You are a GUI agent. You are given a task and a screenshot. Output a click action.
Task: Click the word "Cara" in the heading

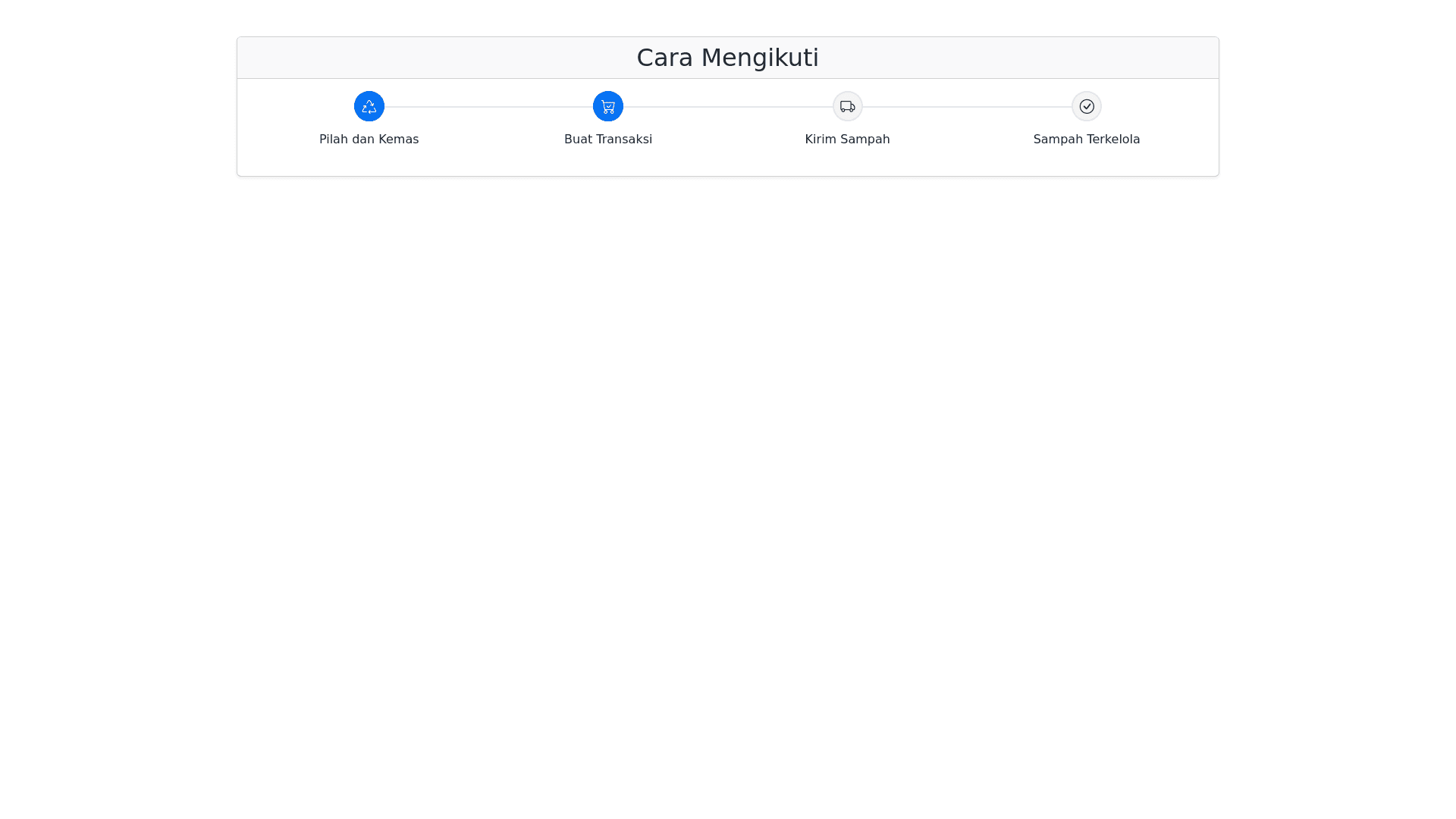pos(664,58)
